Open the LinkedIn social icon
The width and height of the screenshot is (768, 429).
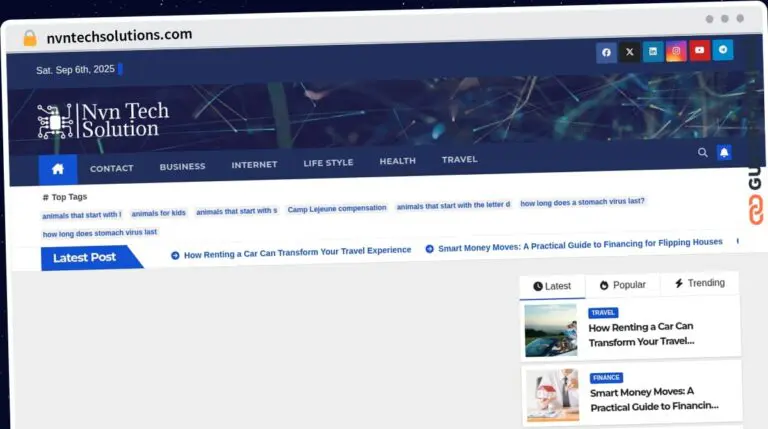click(653, 51)
